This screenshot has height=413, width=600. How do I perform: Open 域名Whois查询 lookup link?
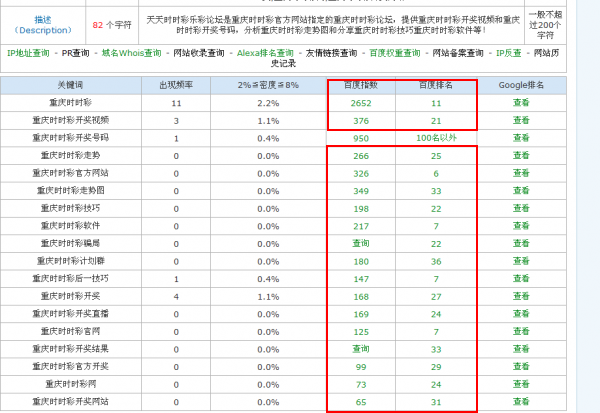point(135,53)
